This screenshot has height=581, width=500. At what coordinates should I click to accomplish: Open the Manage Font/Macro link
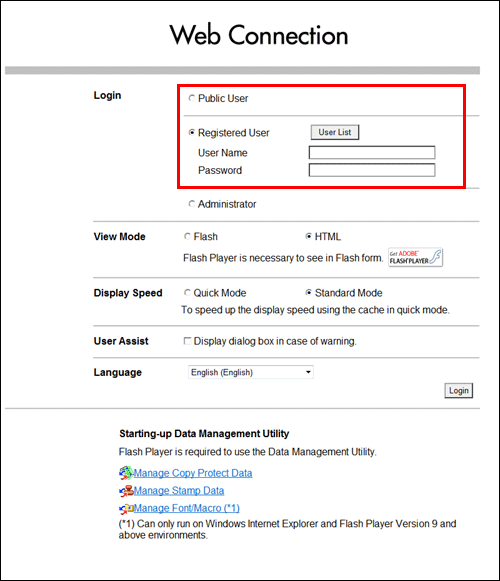tap(186, 508)
